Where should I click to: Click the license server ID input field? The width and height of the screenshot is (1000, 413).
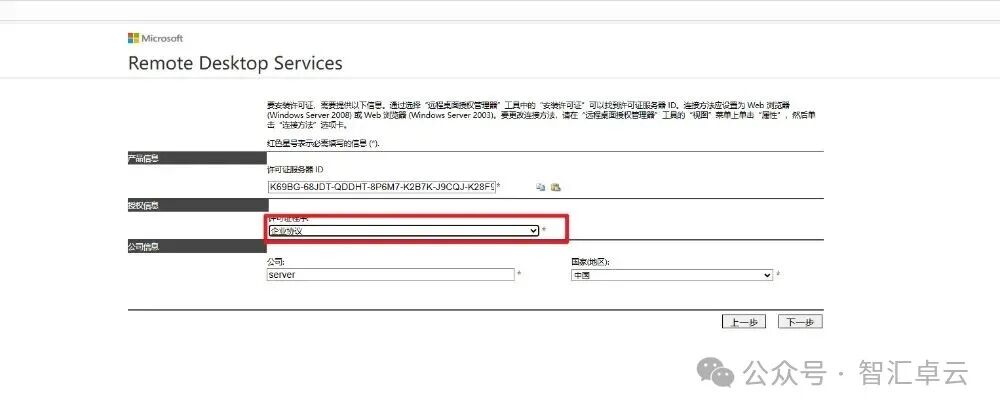[x=381, y=187]
